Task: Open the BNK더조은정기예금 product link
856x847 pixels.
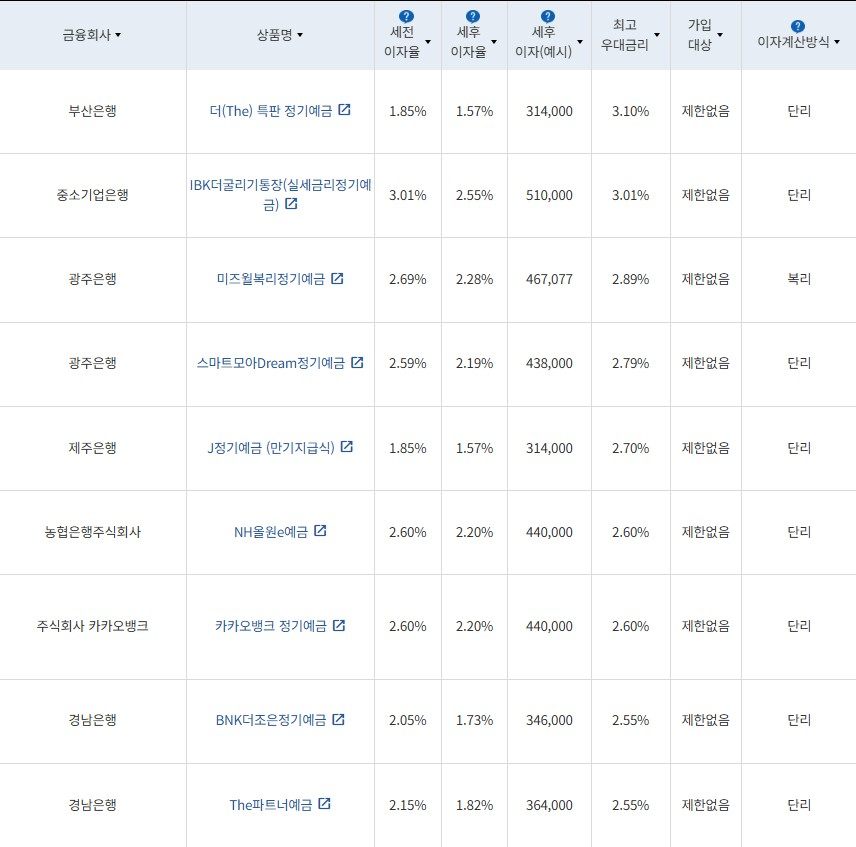Action: click(x=272, y=720)
